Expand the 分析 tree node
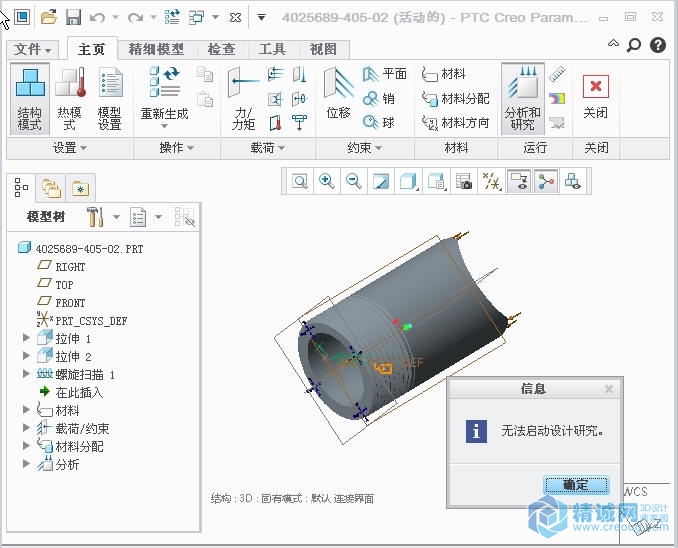Screen dimensions: 678x548 (x=26, y=463)
